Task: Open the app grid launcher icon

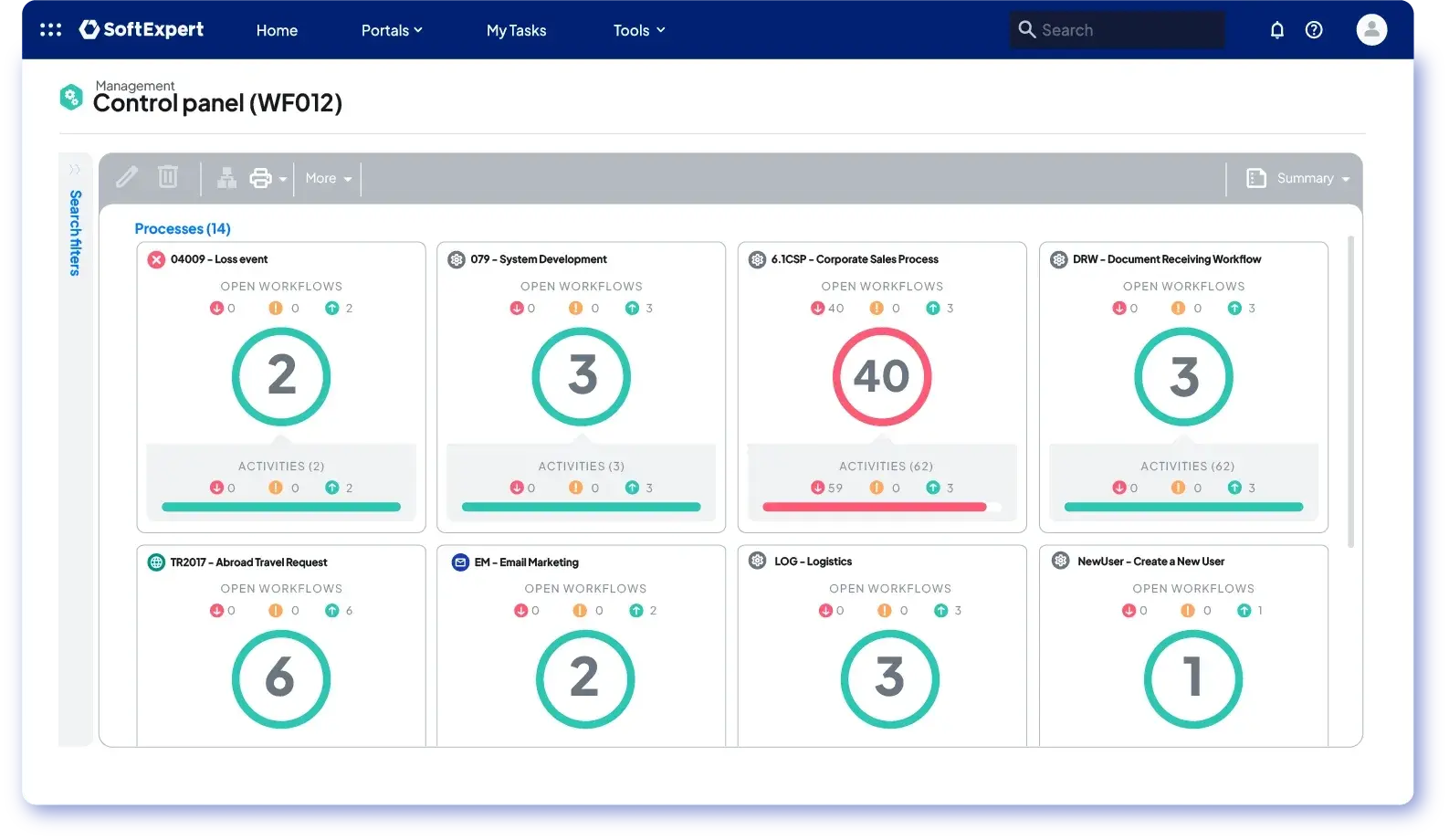Action: (x=51, y=30)
